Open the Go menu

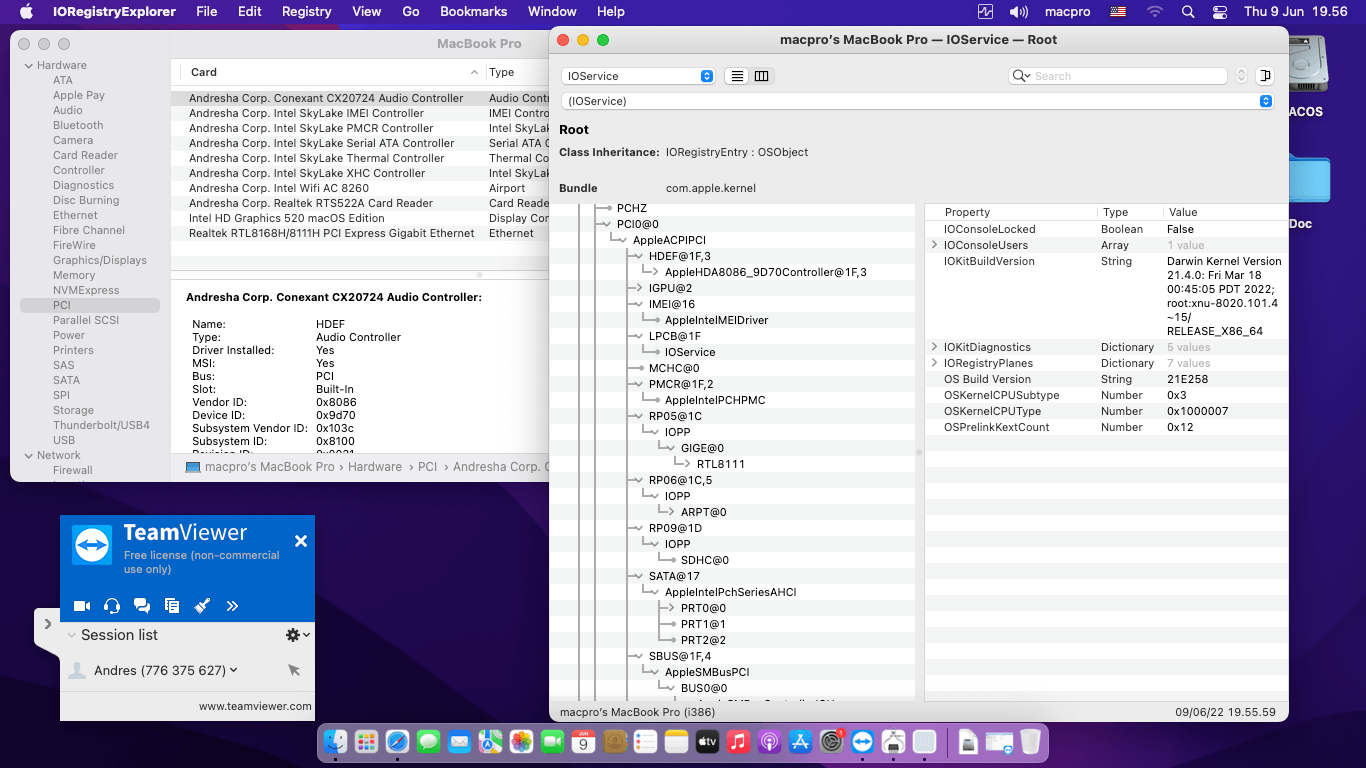411,12
